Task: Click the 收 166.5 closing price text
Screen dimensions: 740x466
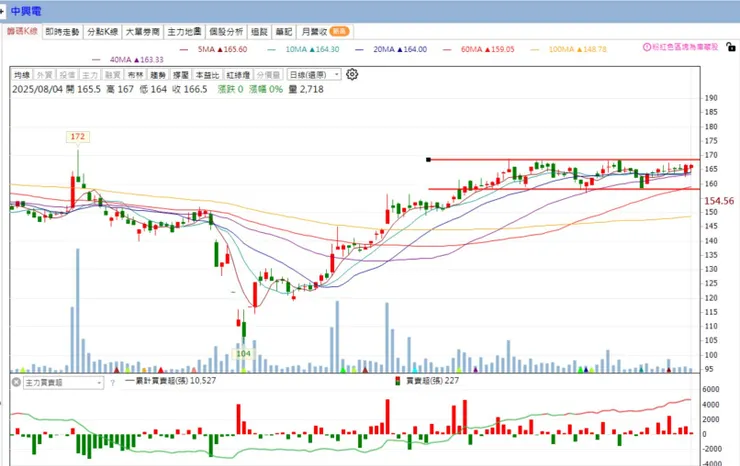Action: (190, 89)
